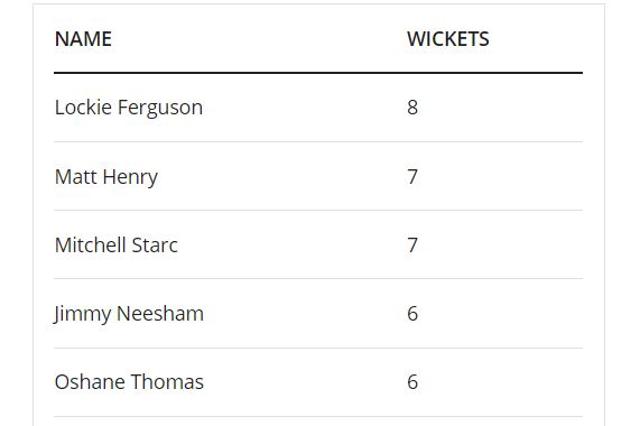
Task: Select the Matt Henry name cell
Action: pyautogui.click(x=106, y=177)
